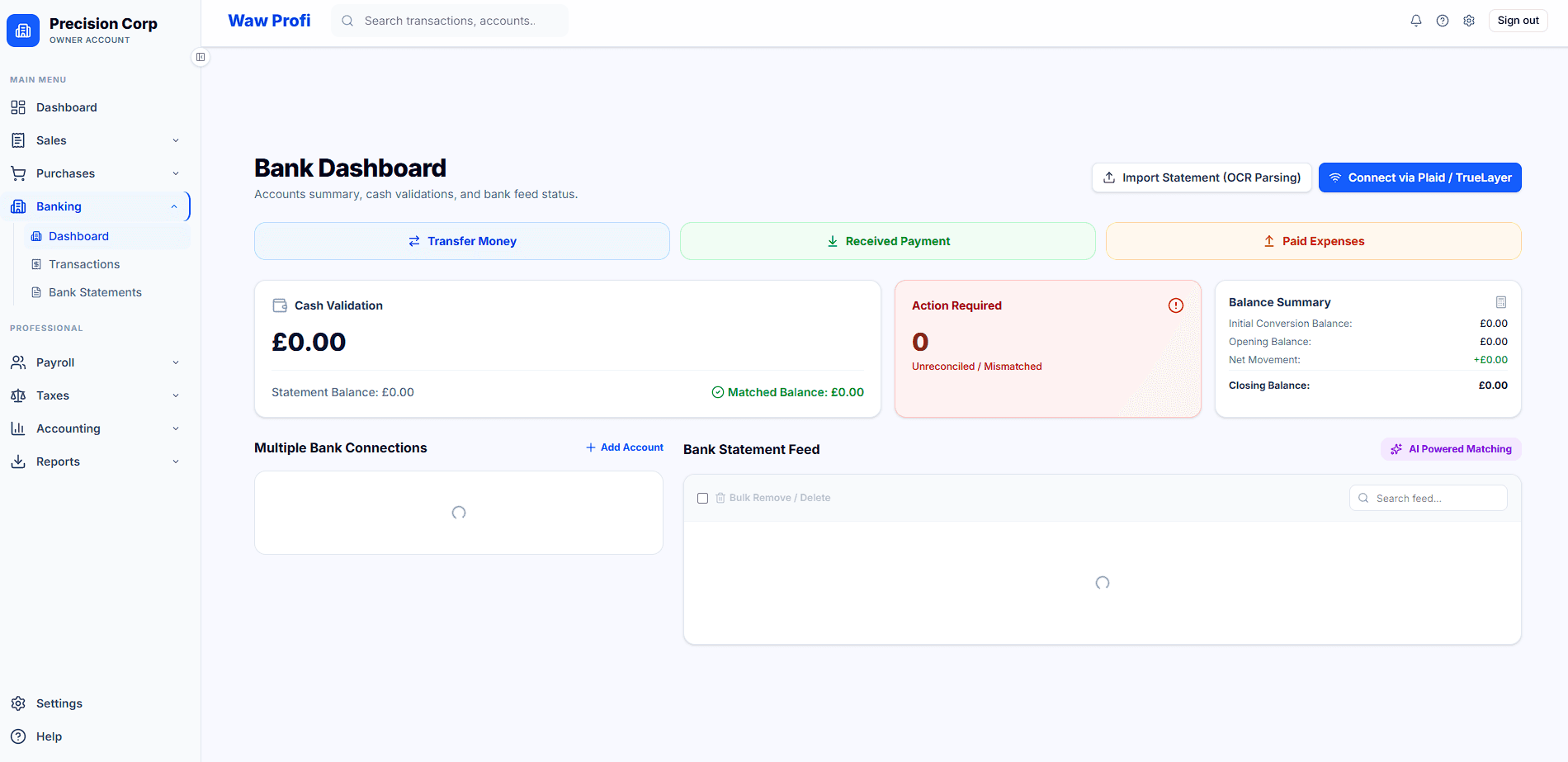1568x762 pixels.
Task: Open Bank Statements under Banking
Action: click(x=107, y=292)
